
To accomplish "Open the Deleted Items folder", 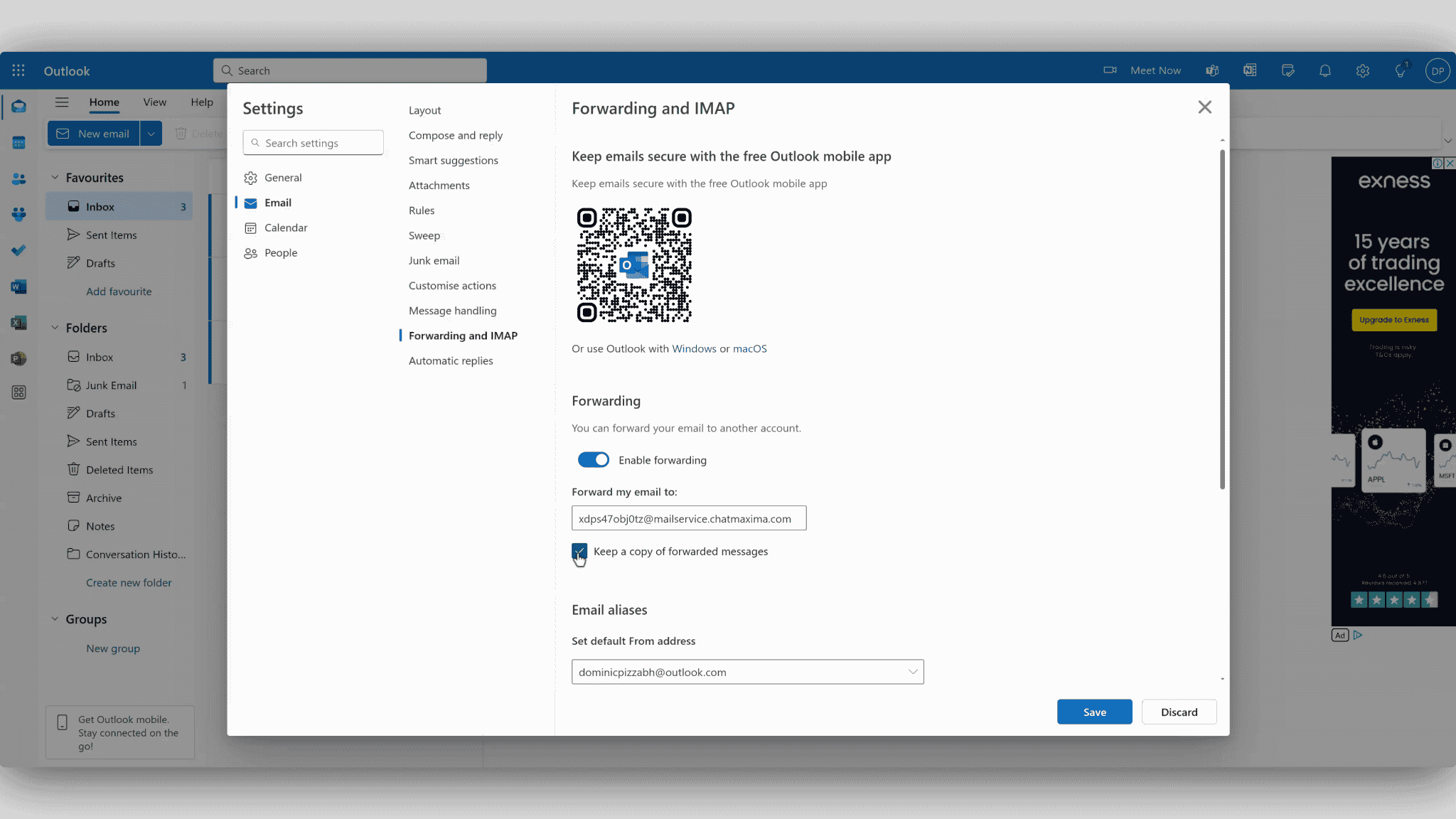I will pyautogui.click(x=119, y=470).
